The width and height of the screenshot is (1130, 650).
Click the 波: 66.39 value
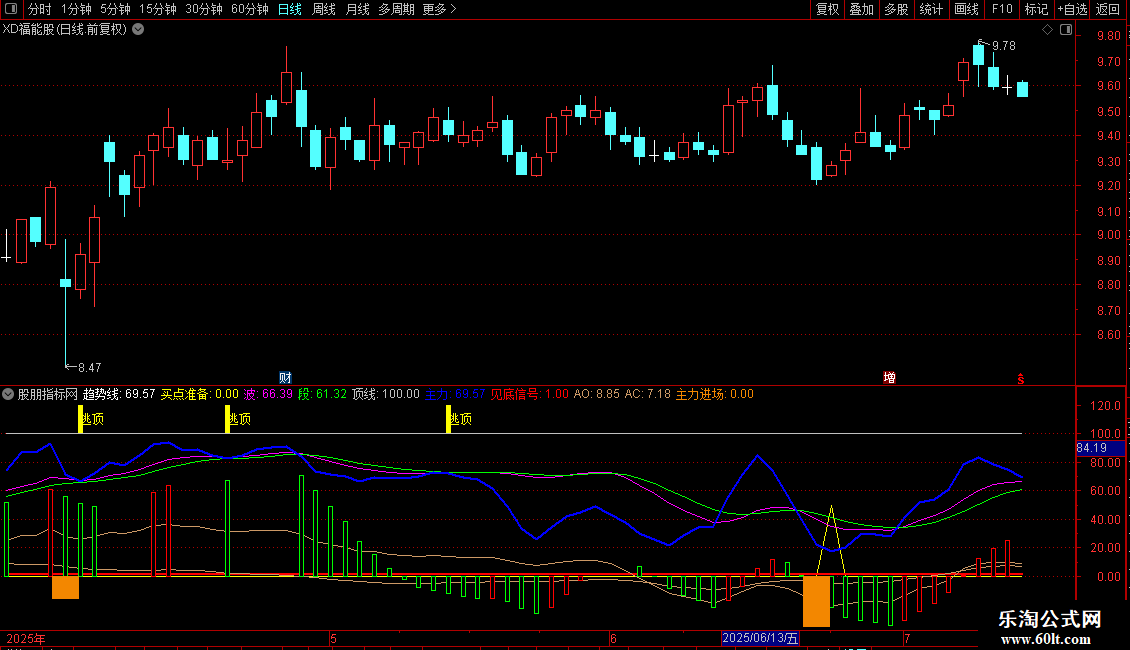point(268,394)
